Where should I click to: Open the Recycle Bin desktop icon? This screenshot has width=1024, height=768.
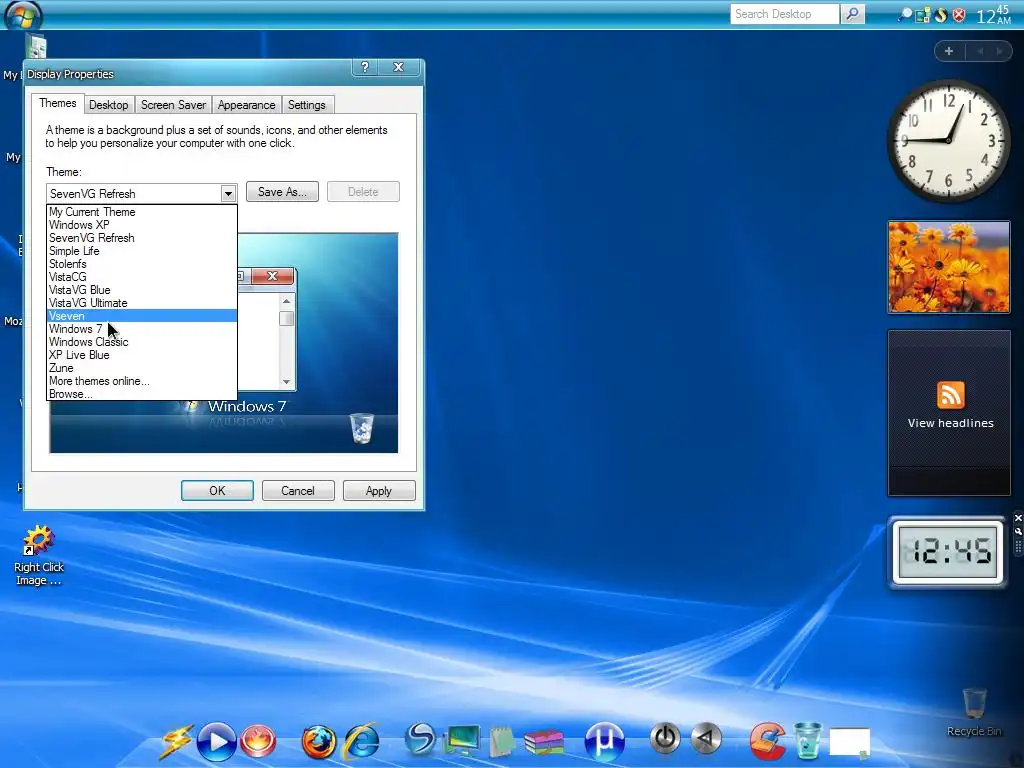click(974, 712)
